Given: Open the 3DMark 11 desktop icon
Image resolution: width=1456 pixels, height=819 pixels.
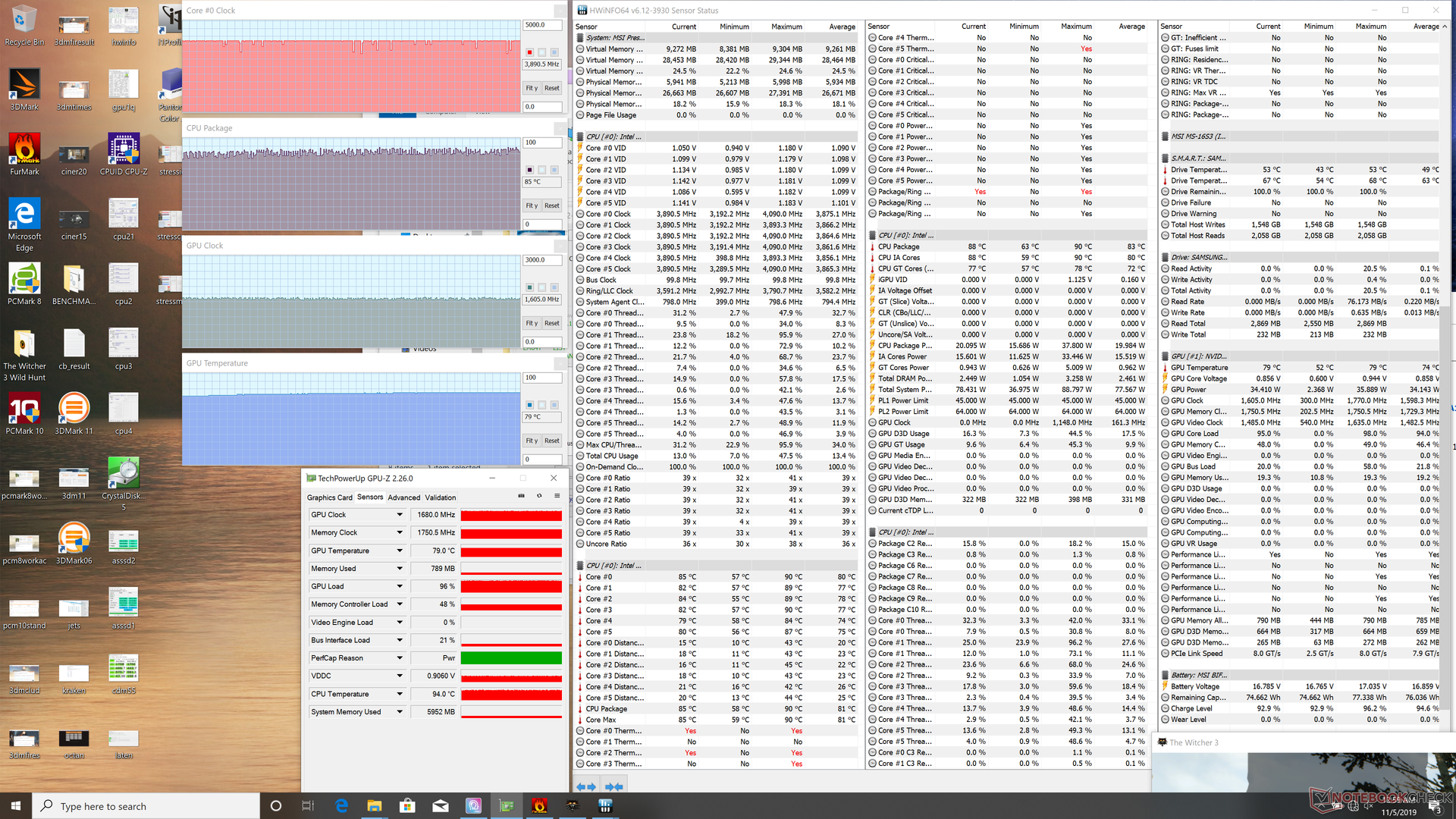Looking at the screenshot, I should click(x=74, y=413).
